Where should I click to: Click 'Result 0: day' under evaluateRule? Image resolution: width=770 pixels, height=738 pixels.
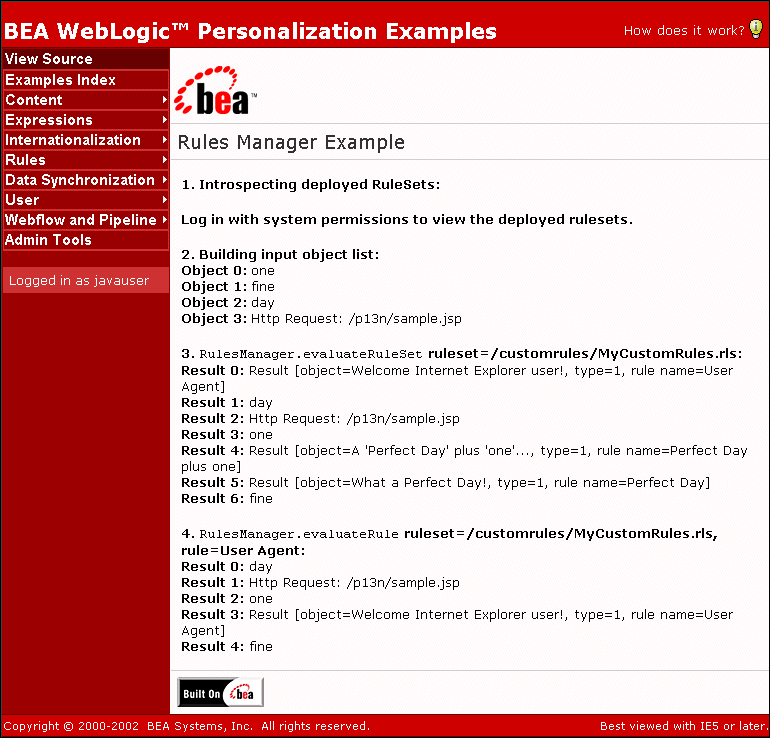227,567
